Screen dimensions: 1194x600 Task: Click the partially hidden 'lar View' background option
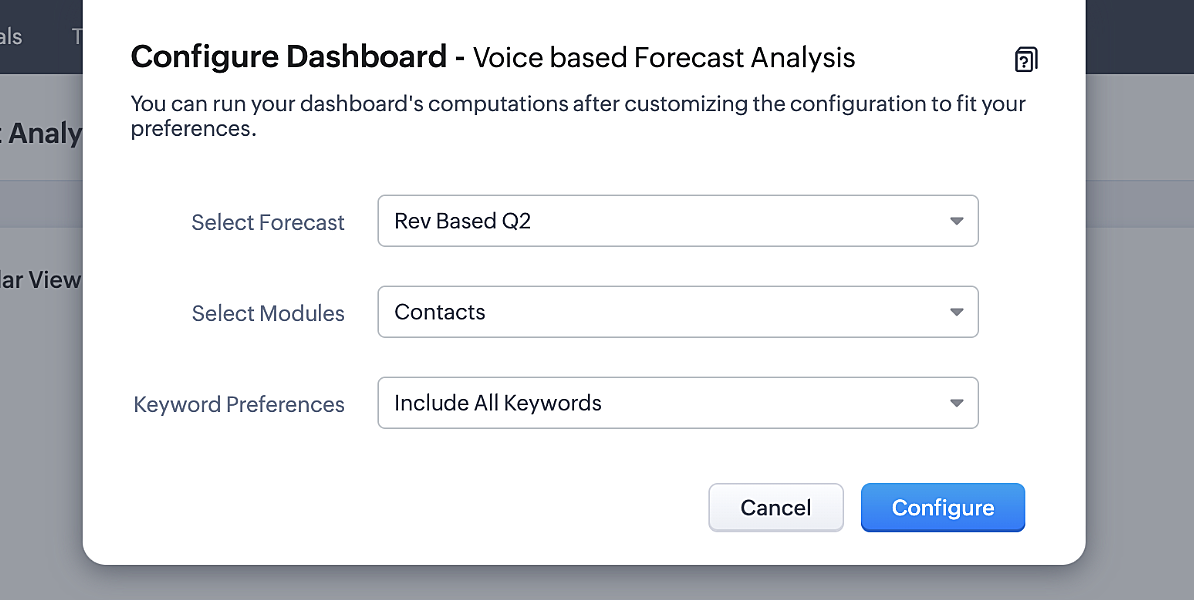(x=40, y=280)
